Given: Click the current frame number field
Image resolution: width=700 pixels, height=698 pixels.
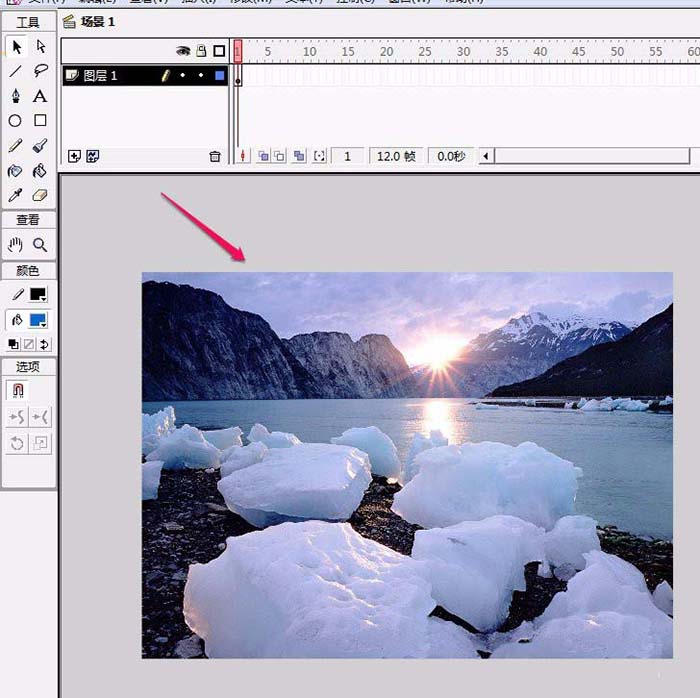Looking at the screenshot, I should 348,156.
